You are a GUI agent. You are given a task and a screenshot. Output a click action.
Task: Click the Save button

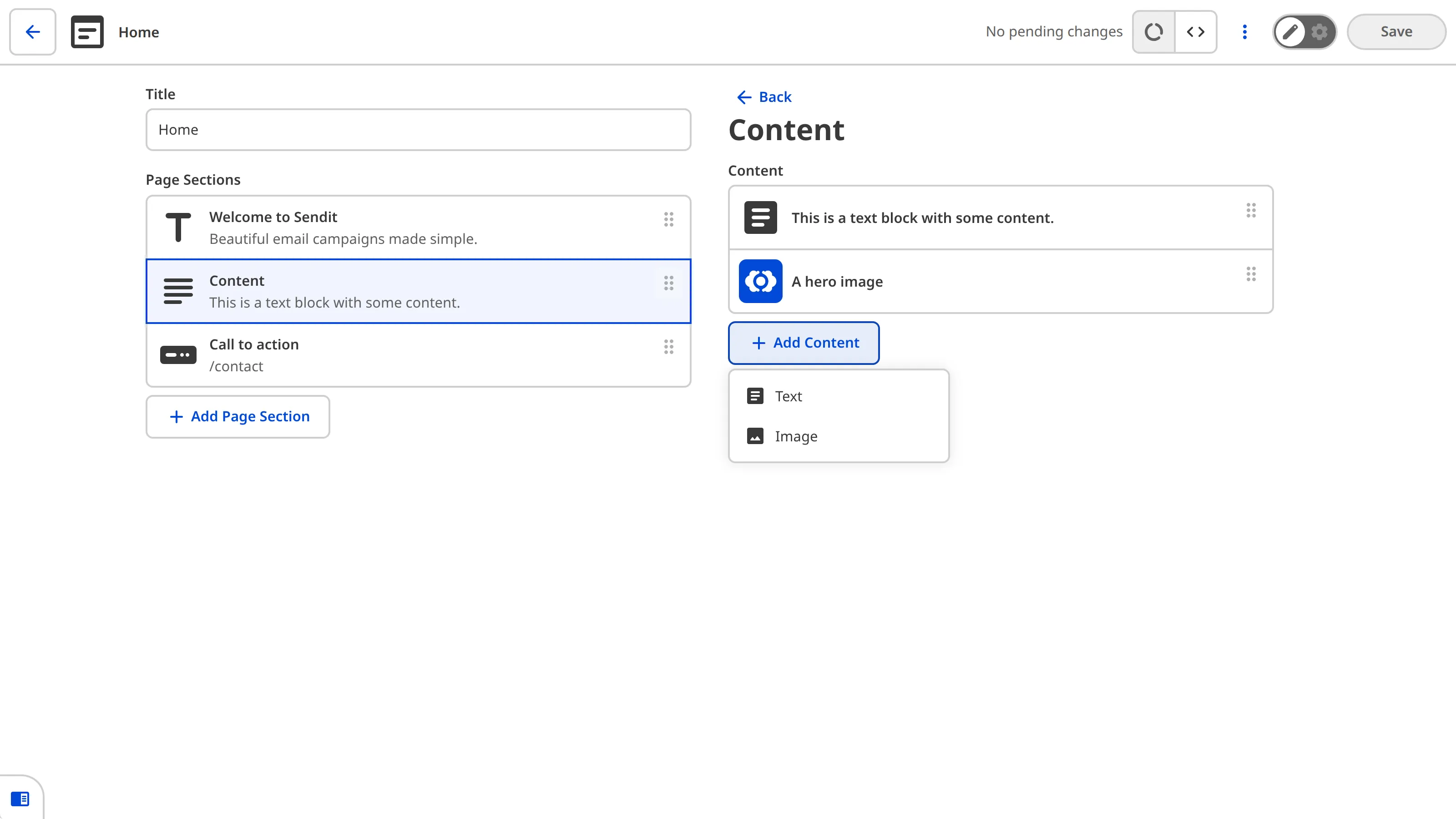click(x=1396, y=32)
